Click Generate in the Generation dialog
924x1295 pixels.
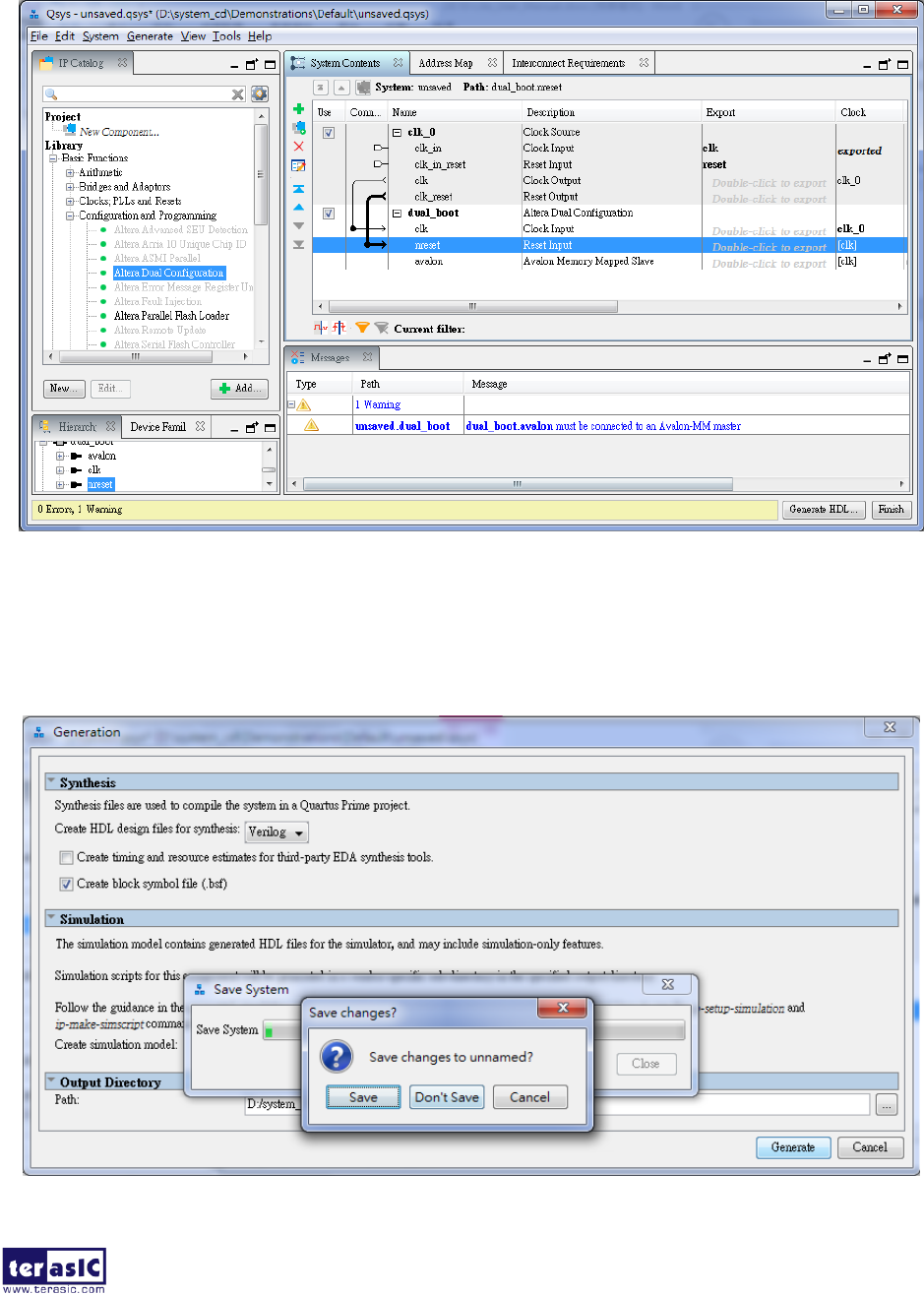(793, 1147)
